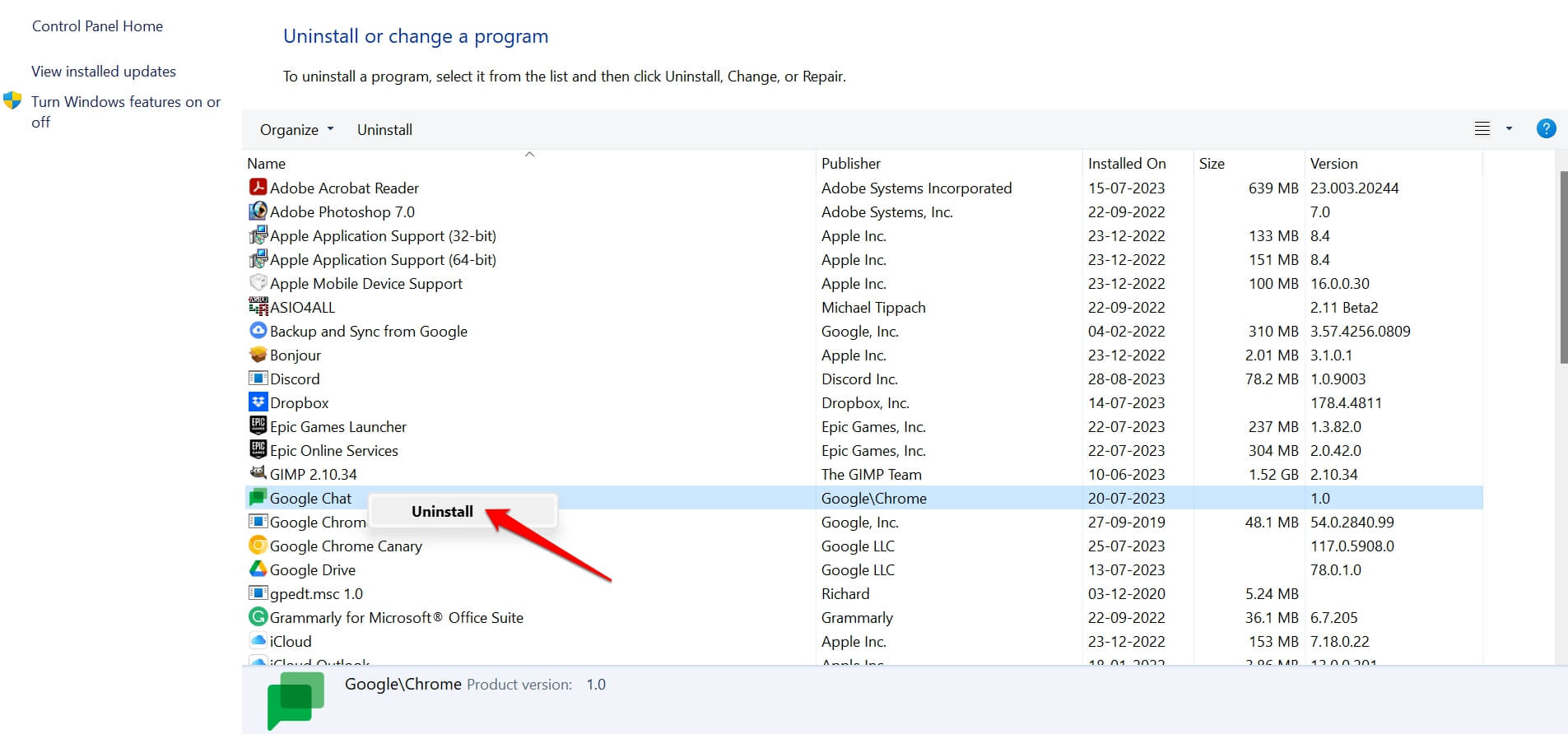Click the Adobe Acrobat Reader icon
This screenshot has width=1568, height=734.
coord(258,188)
